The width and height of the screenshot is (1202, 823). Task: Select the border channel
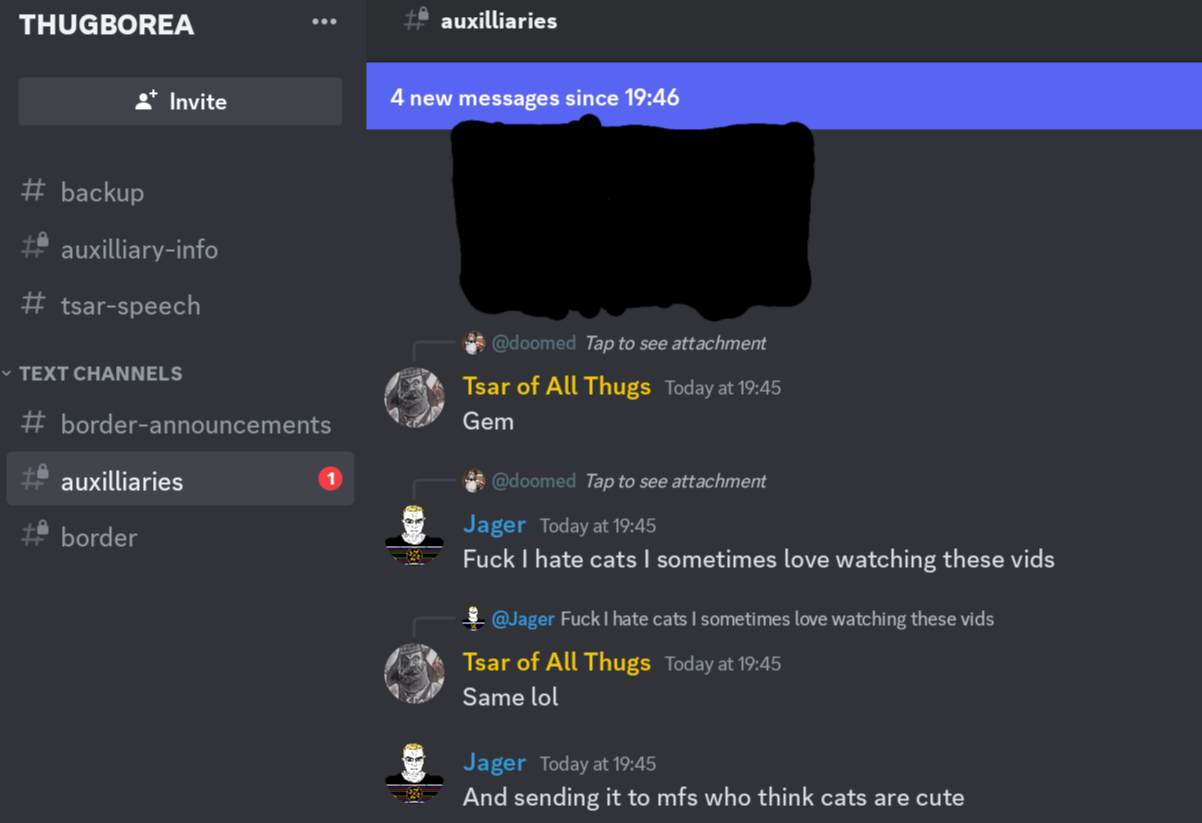(x=180, y=537)
